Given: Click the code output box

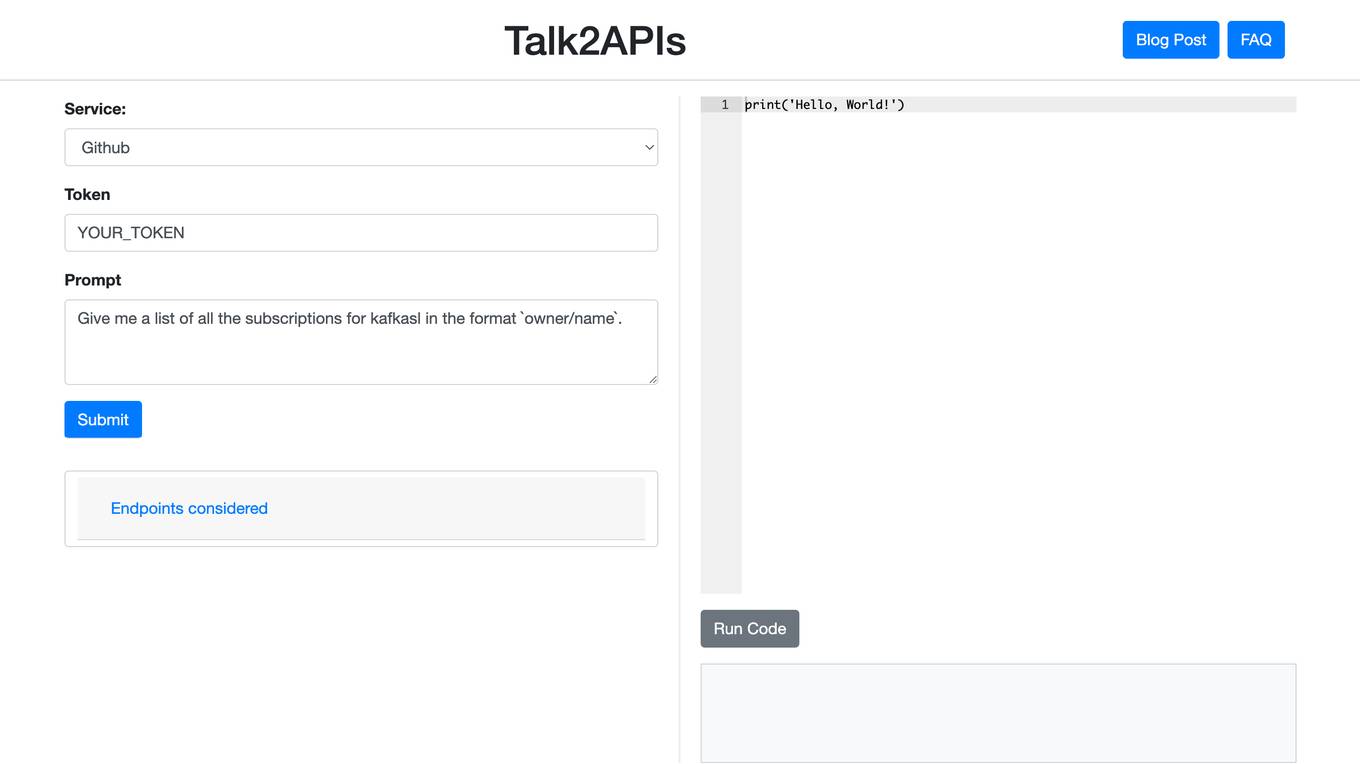Looking at the screenshot, I should [x=998, y=713].
